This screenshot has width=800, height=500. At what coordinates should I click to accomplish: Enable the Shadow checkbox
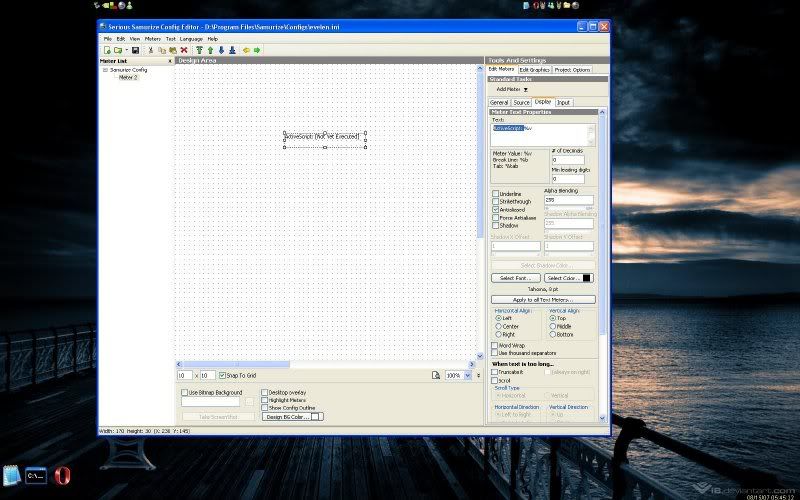pos(495,226)
